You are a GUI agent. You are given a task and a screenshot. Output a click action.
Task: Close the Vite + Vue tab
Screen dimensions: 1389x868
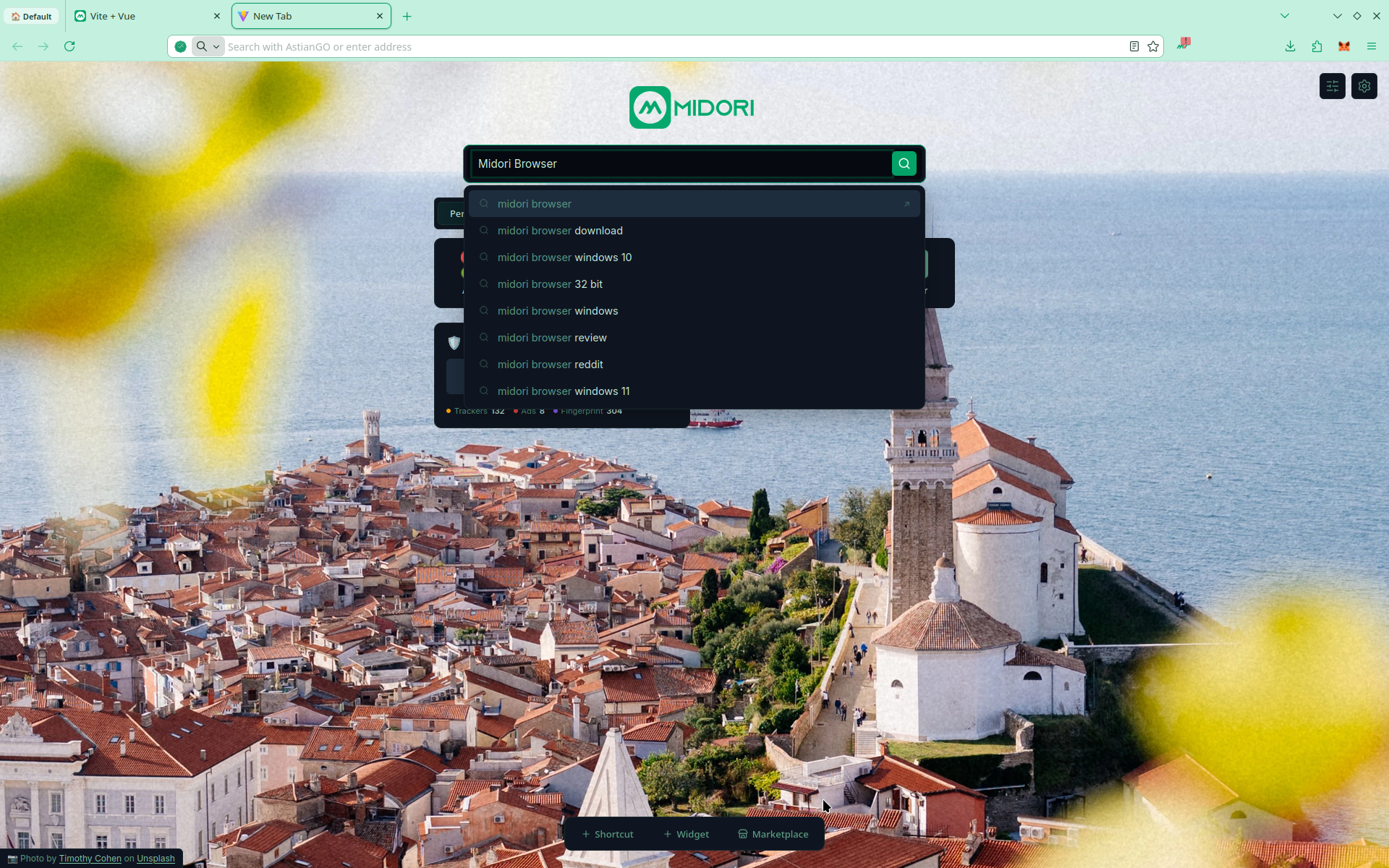(x=216, y=16)
